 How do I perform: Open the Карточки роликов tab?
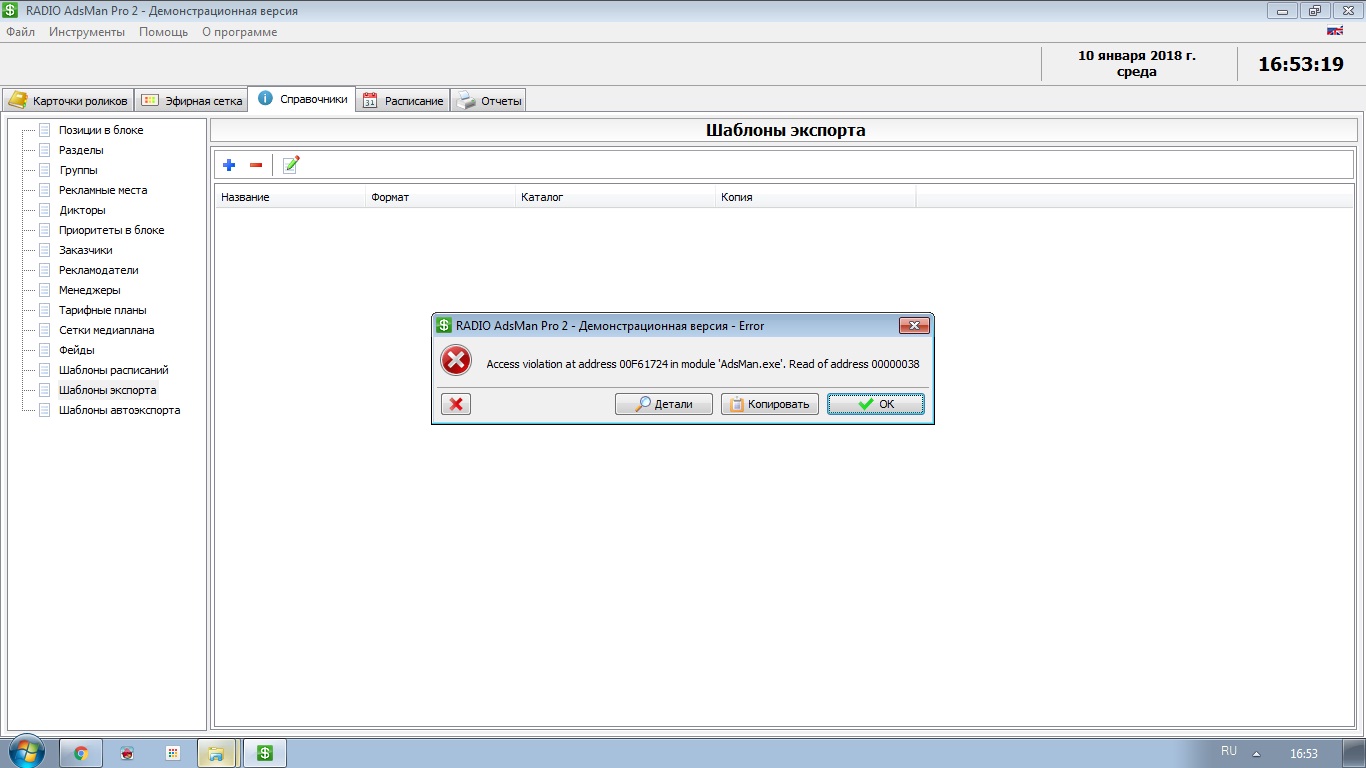coord(68,101)
